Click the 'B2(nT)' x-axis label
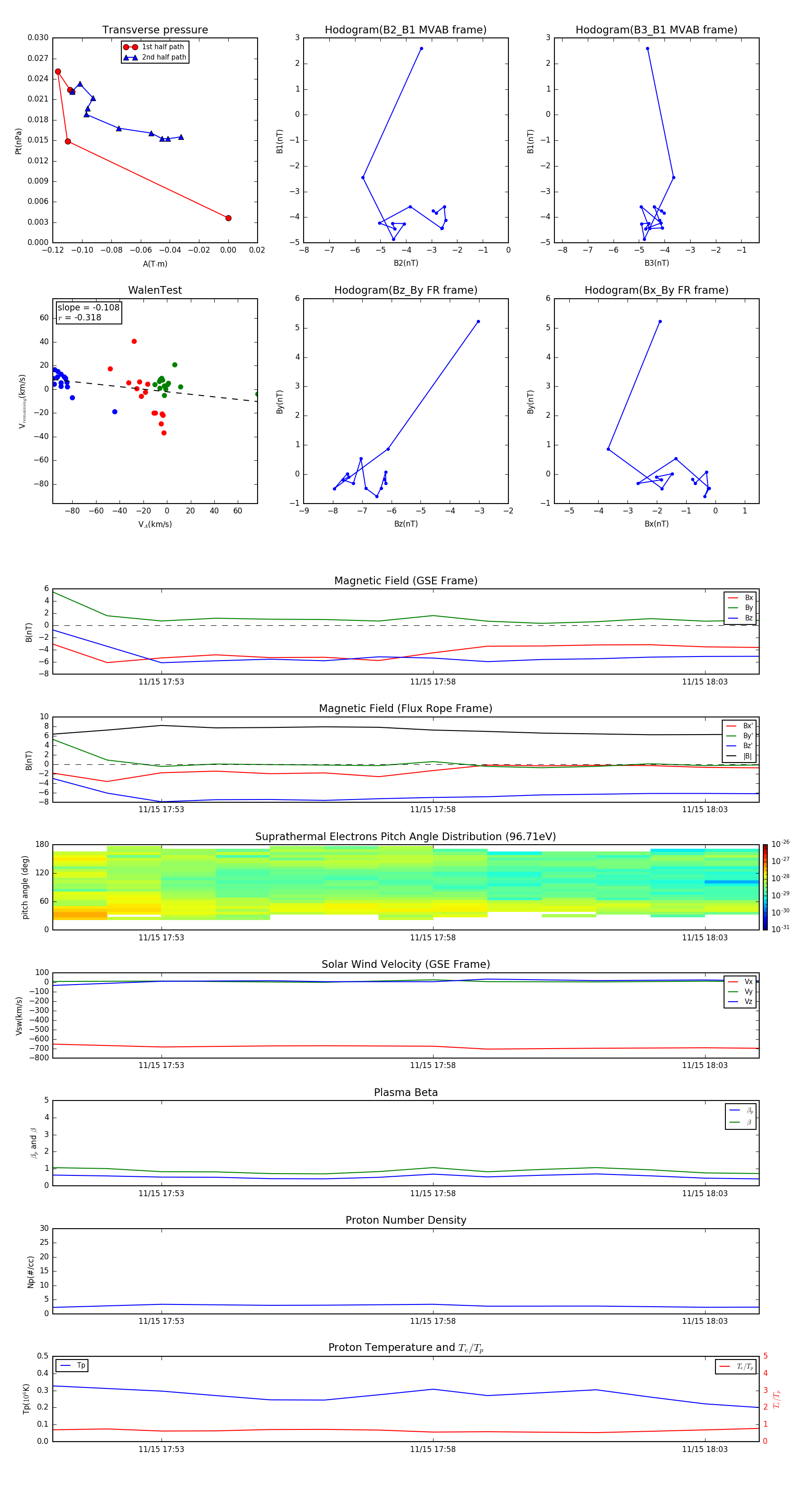Screen dimensions: 812x1489 coord(406,263)
